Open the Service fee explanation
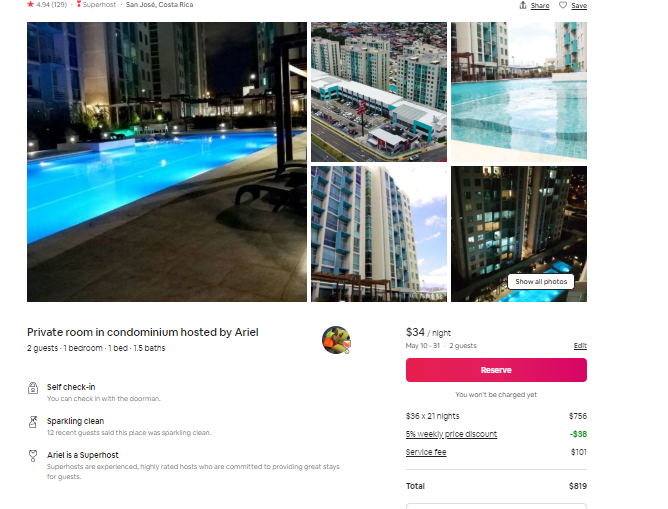The height and width of the screenshot is (509, 668). (x=426, y=452)
